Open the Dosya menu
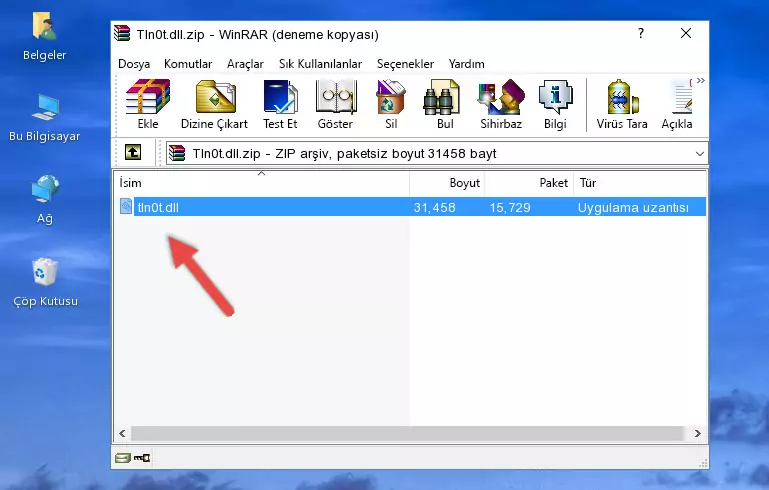The height and width of the screenshot is (490, 769). coord(134,64)
